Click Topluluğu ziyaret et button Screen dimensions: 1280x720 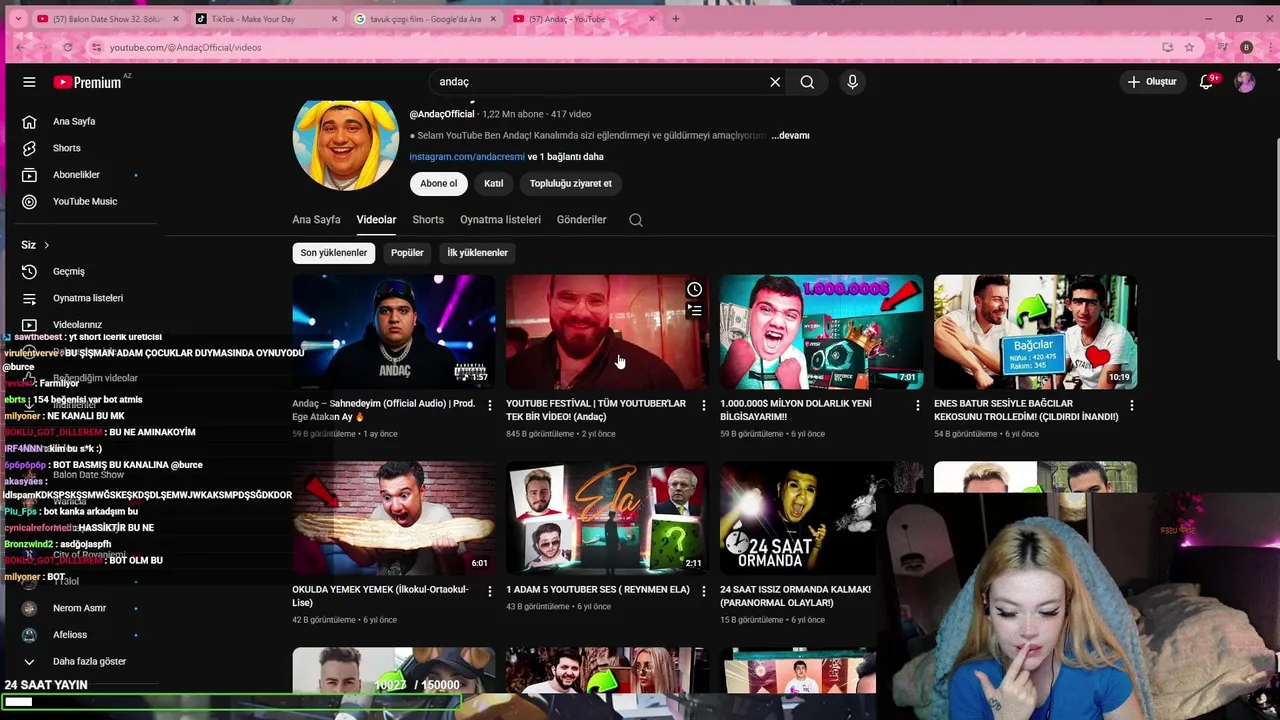(570, 183)
